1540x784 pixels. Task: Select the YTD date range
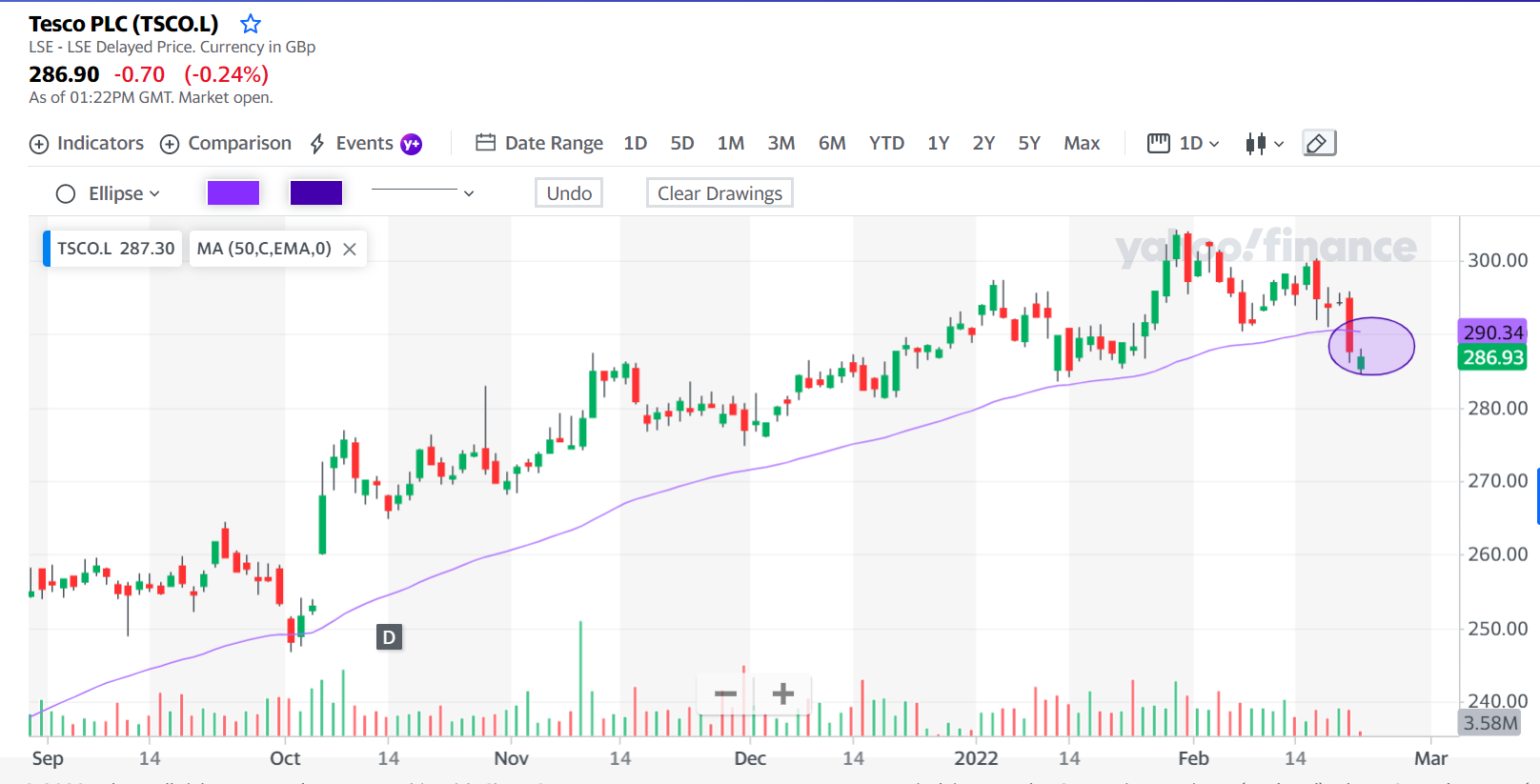(886, 144)
